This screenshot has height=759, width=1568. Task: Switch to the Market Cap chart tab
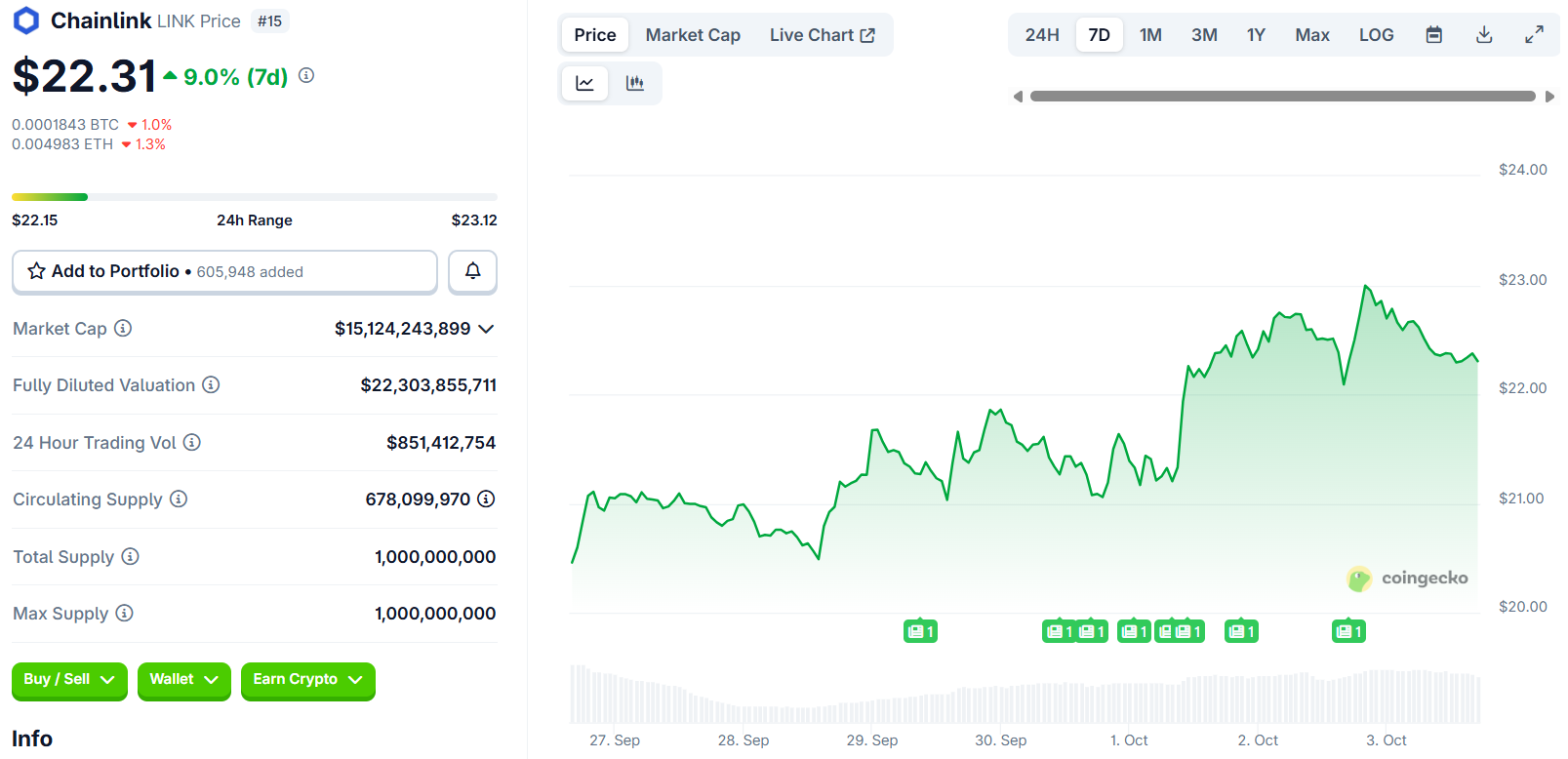coord(693,35)
